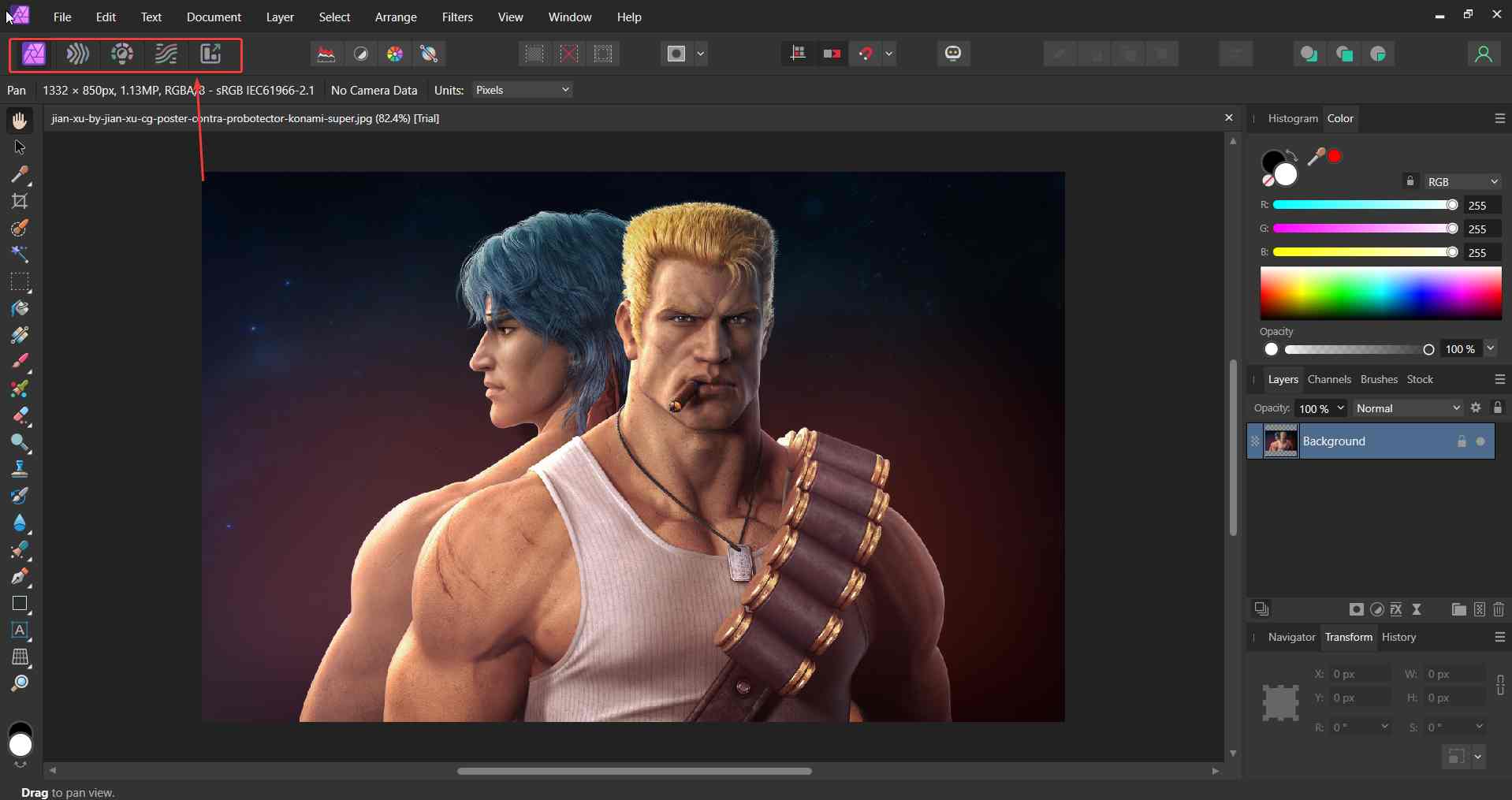Click the Insert On Top icon
This screenshot has height=800, width=1512.
[1344, 54]
